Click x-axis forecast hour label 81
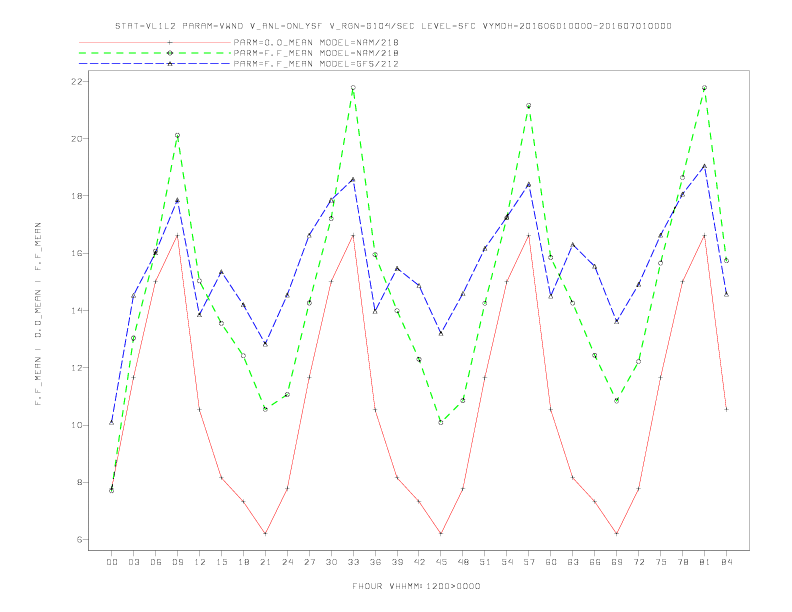The width and height of the screenshot is (792, 612). tap(705, 562)
